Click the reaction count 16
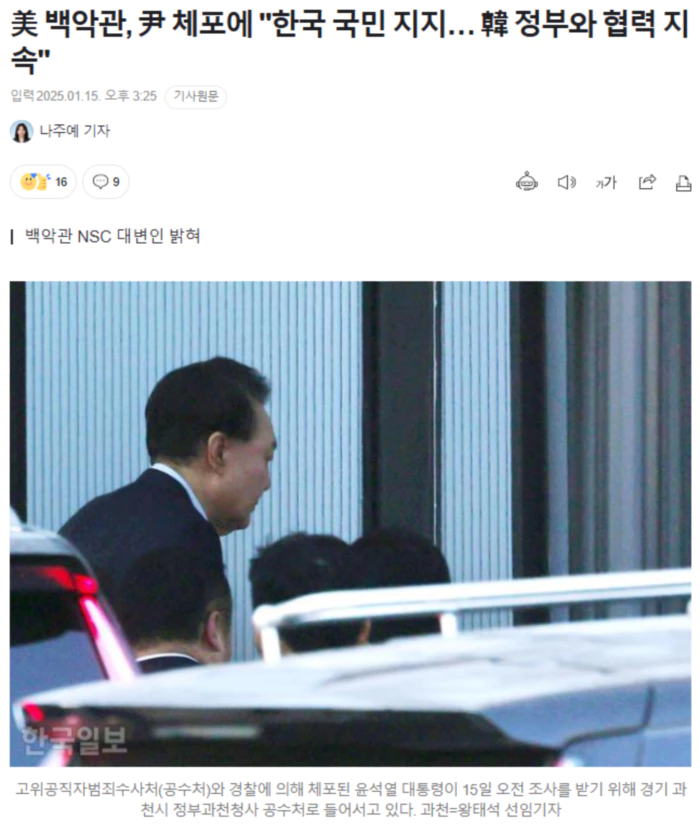The width and height of the screenshot is (700, 834). [61, 182]
